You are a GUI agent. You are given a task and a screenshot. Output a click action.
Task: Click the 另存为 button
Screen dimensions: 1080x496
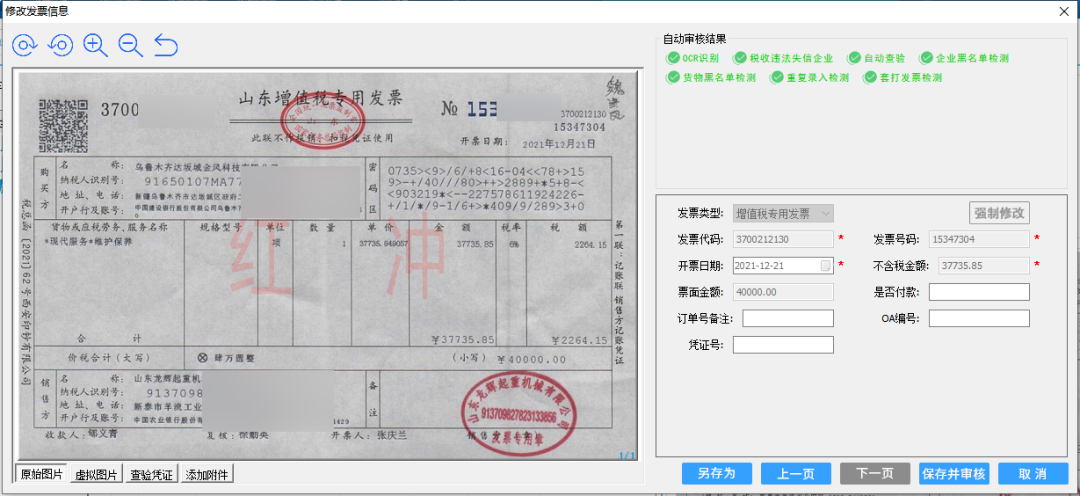point(716,473)
